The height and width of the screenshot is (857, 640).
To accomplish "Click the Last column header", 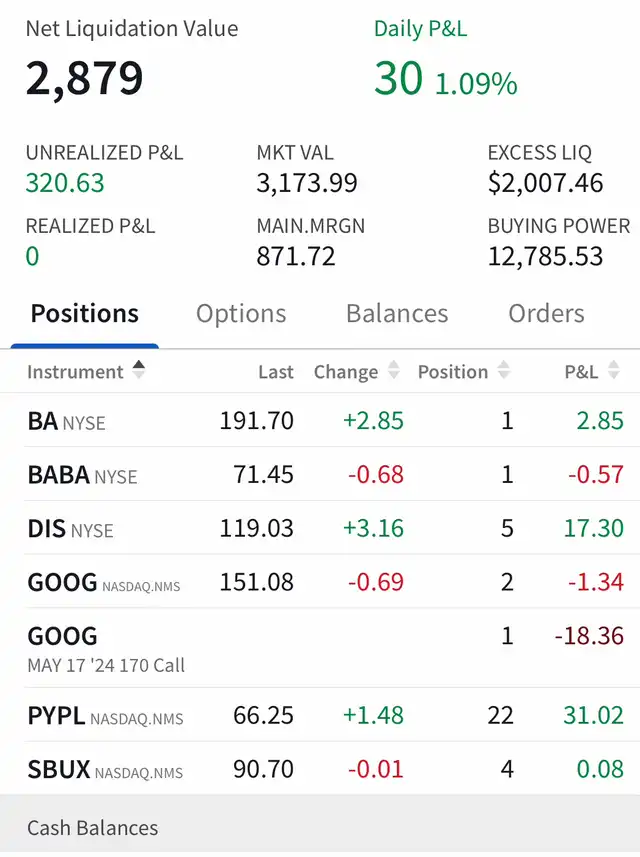I will [276, 372].
